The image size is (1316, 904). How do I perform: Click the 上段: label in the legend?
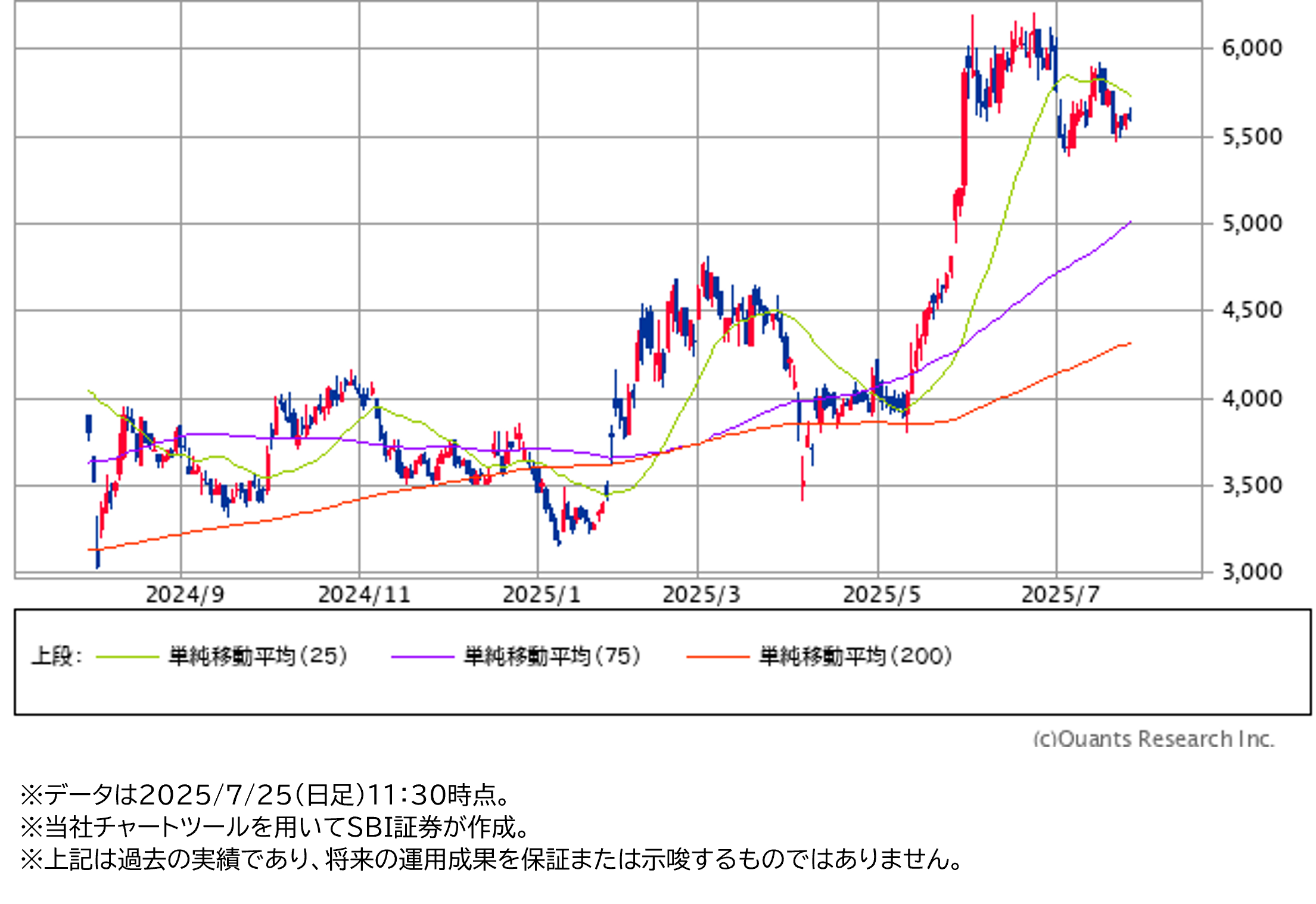(57, 656)
